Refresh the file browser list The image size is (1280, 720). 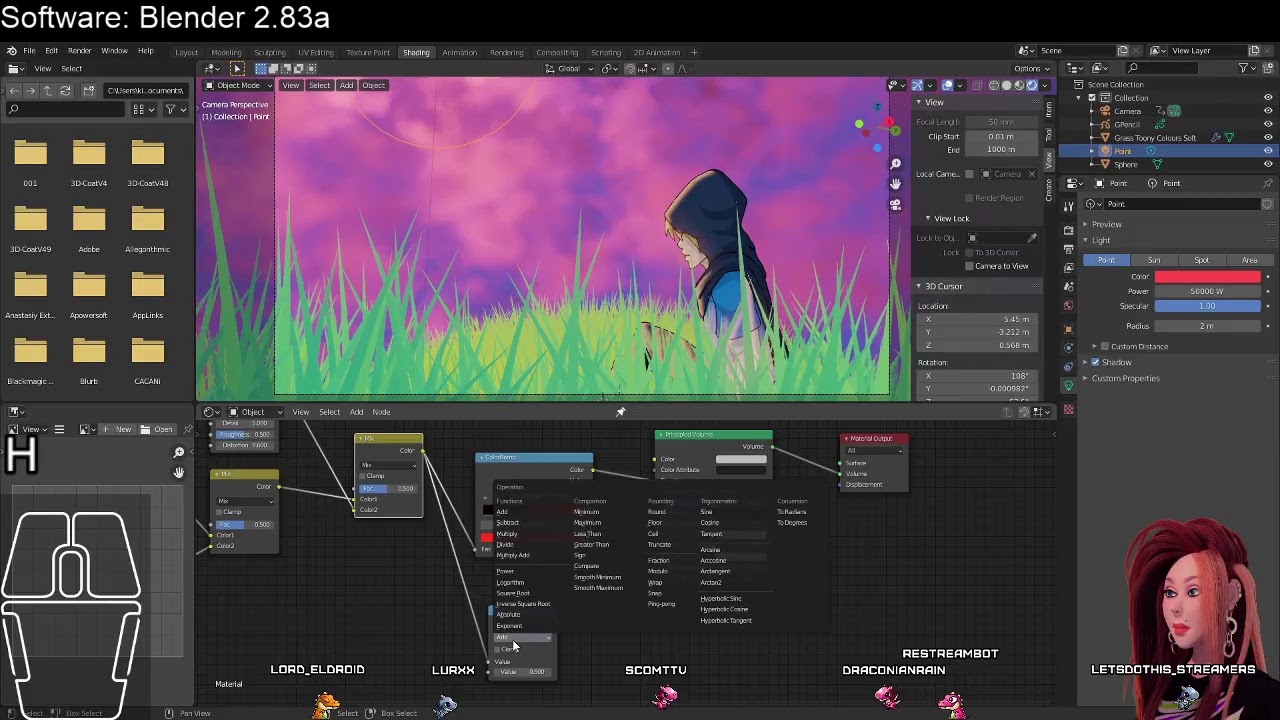click(65, 91)
